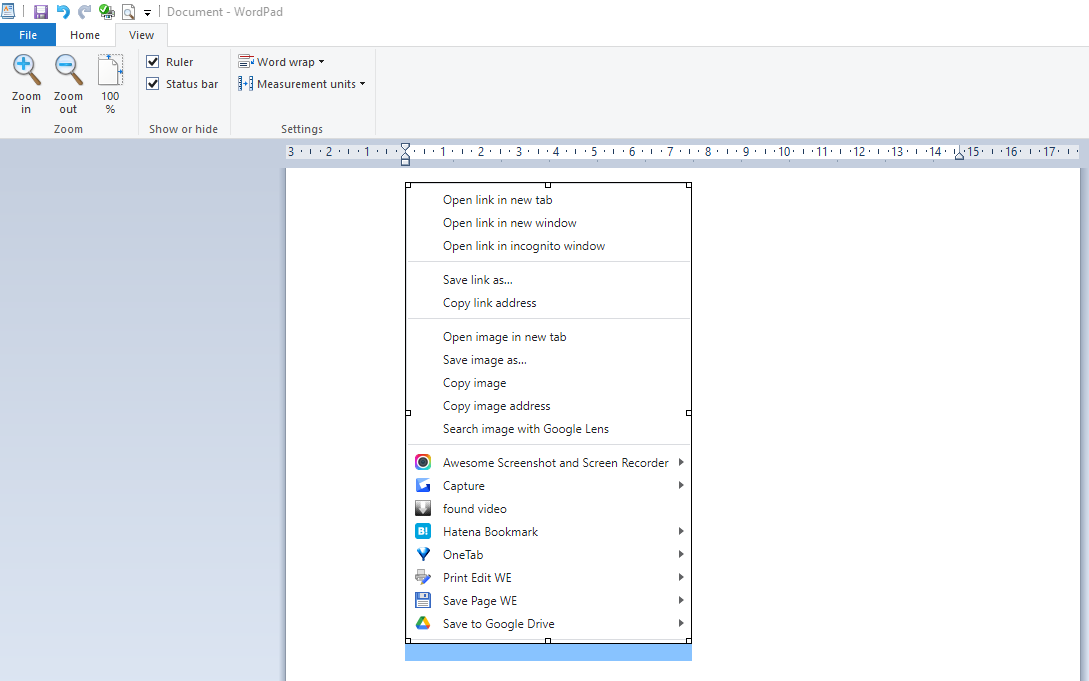Reset zoom to 100 %
This screenshot has width=1089, height=681.
pyautogui.click(x=110, y=84)
